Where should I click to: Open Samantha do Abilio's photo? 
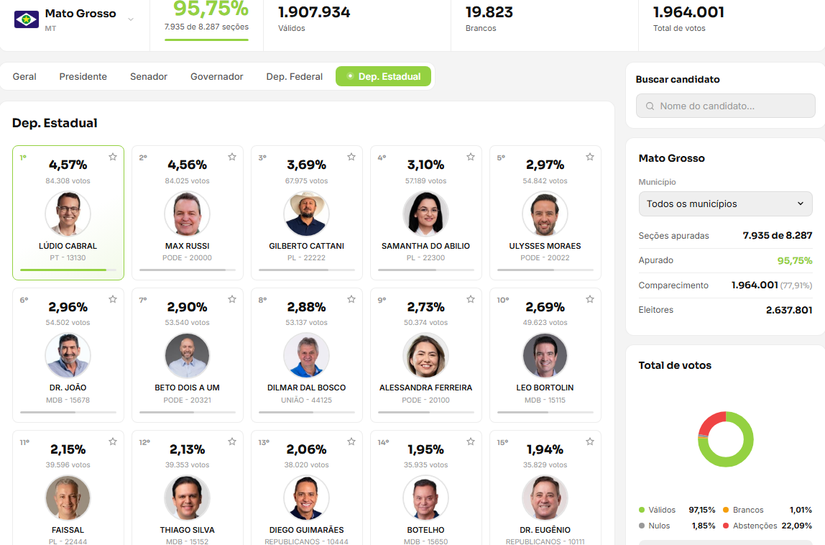(426, 214)
